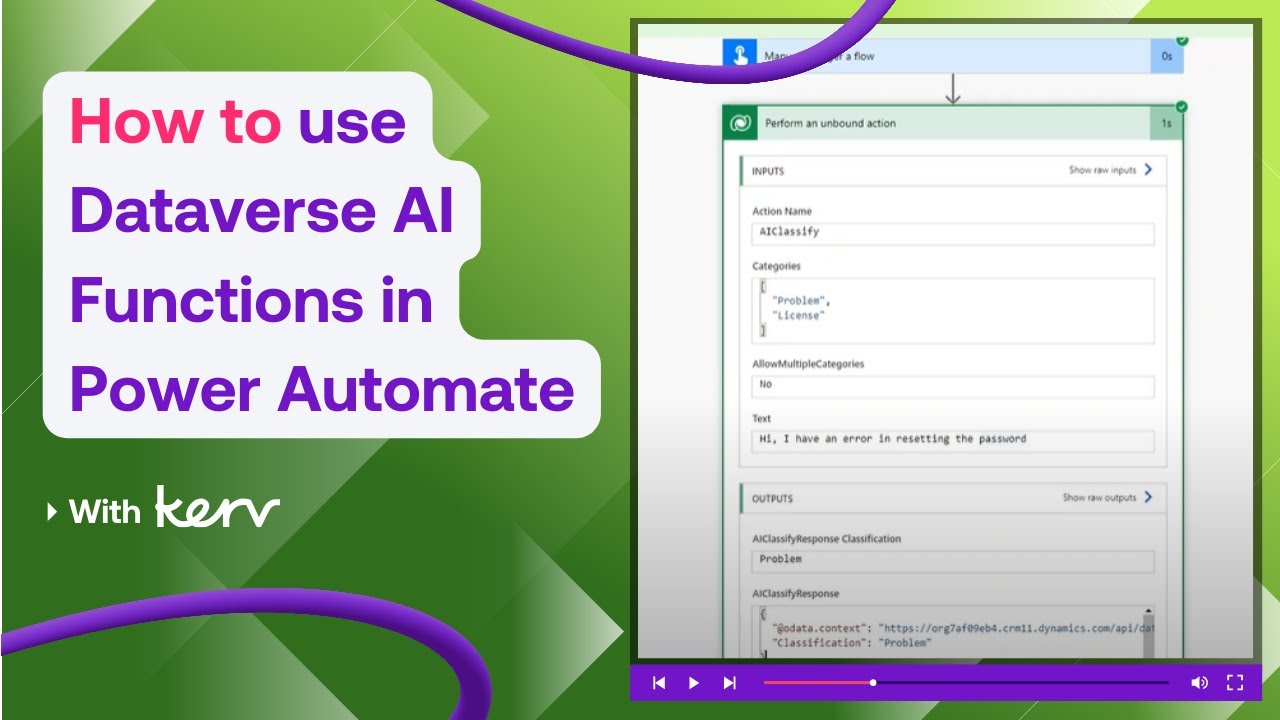Mute audio using the speaker icon
Image resolution: width=1280 pixels, height=720 pixels.
[x=1199, y=683]
